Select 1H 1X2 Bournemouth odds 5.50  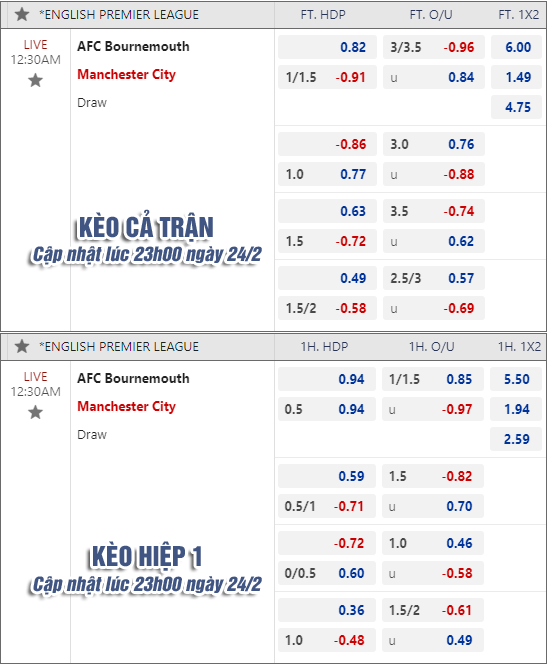(x=516, y=379)
